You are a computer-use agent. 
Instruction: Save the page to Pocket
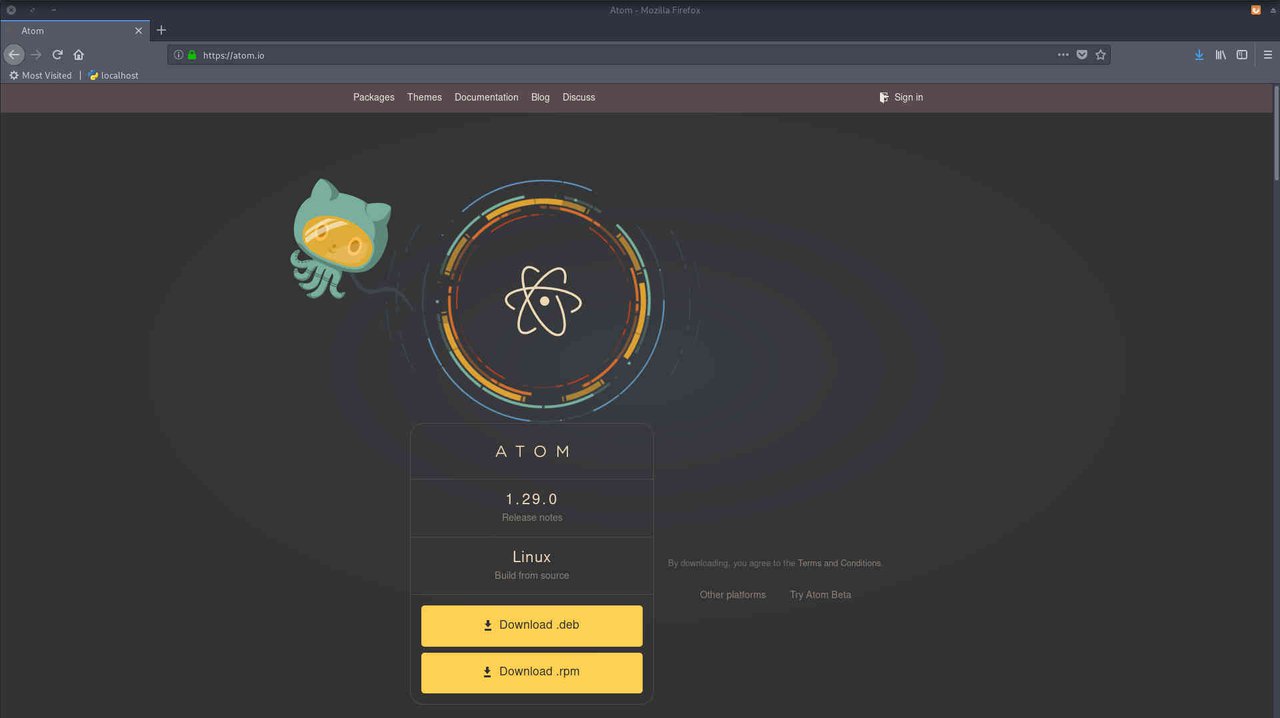[1081, 55]
